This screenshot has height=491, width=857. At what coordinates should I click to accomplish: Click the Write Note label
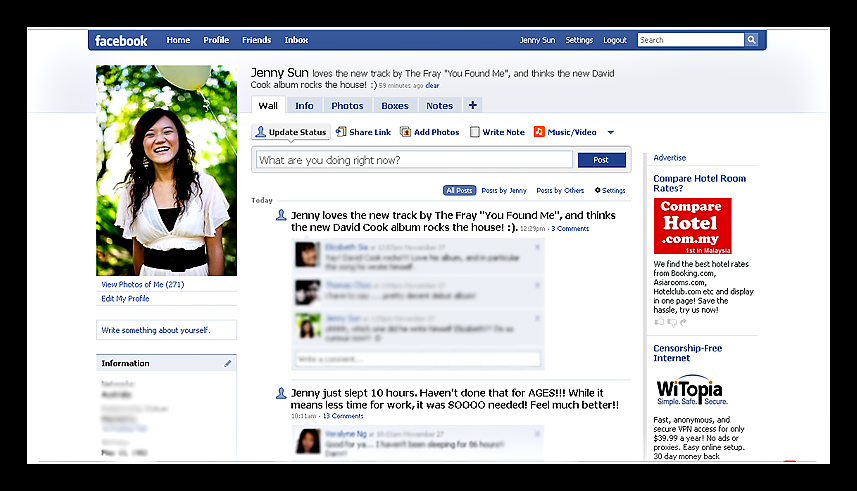point(503,132)
